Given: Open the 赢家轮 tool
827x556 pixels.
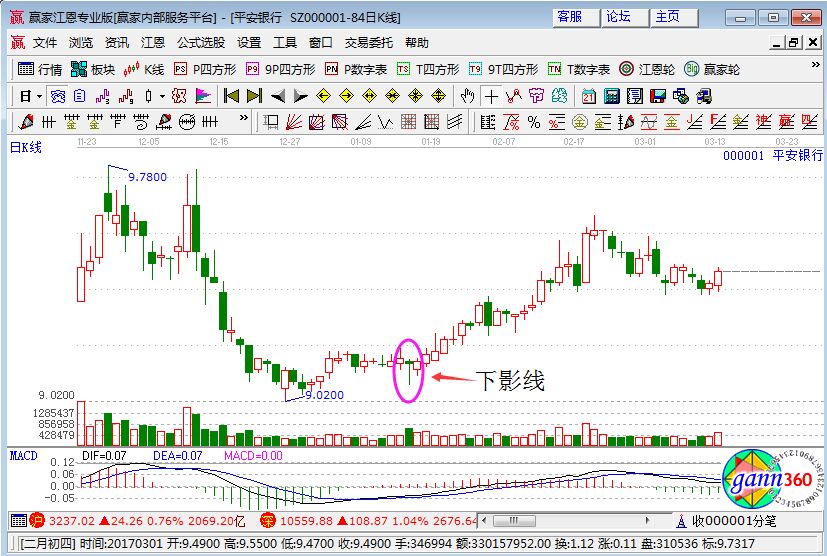Looking at the screenshot, I should point(712,69).
